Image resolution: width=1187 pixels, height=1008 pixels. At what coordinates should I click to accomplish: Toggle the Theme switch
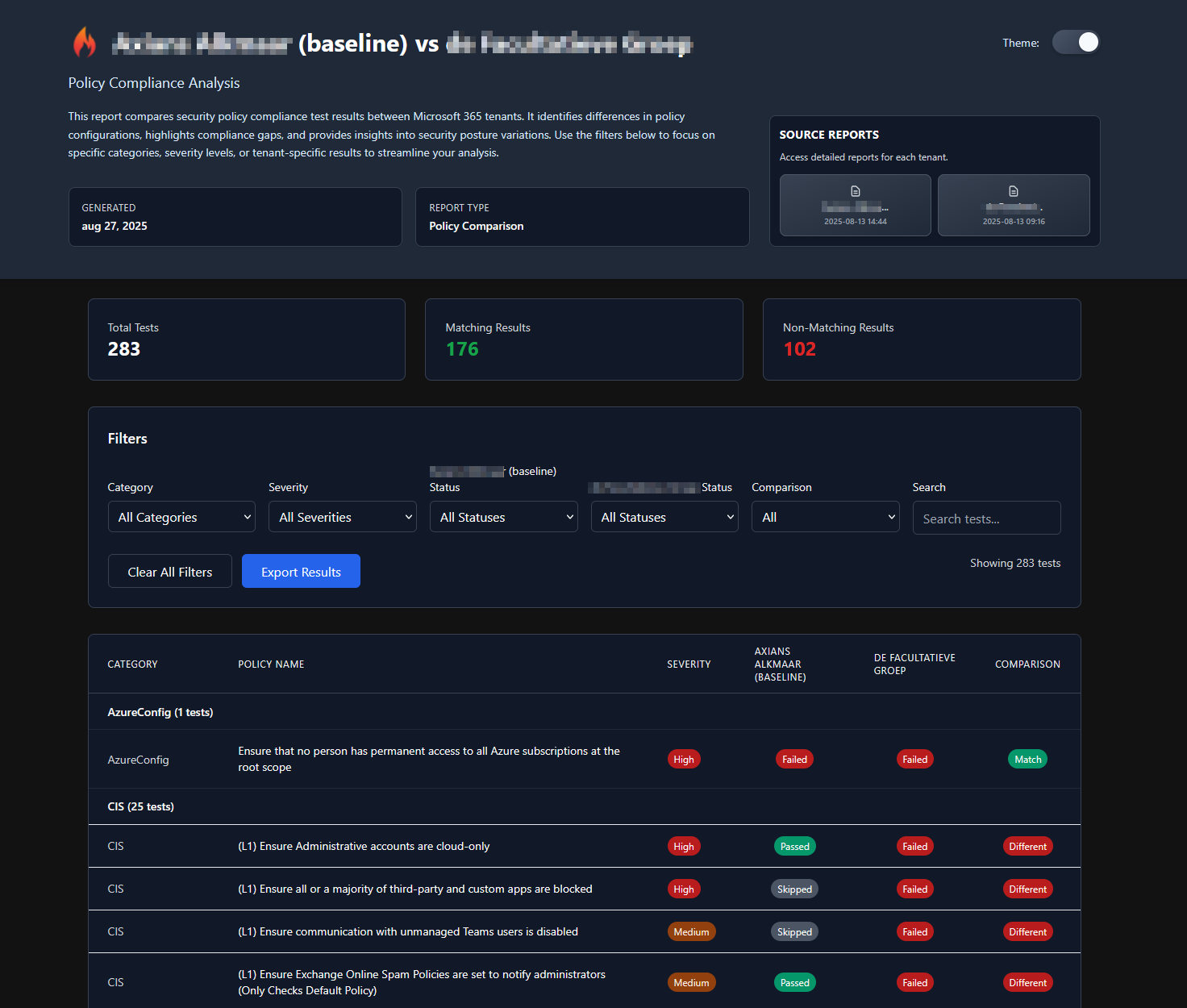(1076, 43)
